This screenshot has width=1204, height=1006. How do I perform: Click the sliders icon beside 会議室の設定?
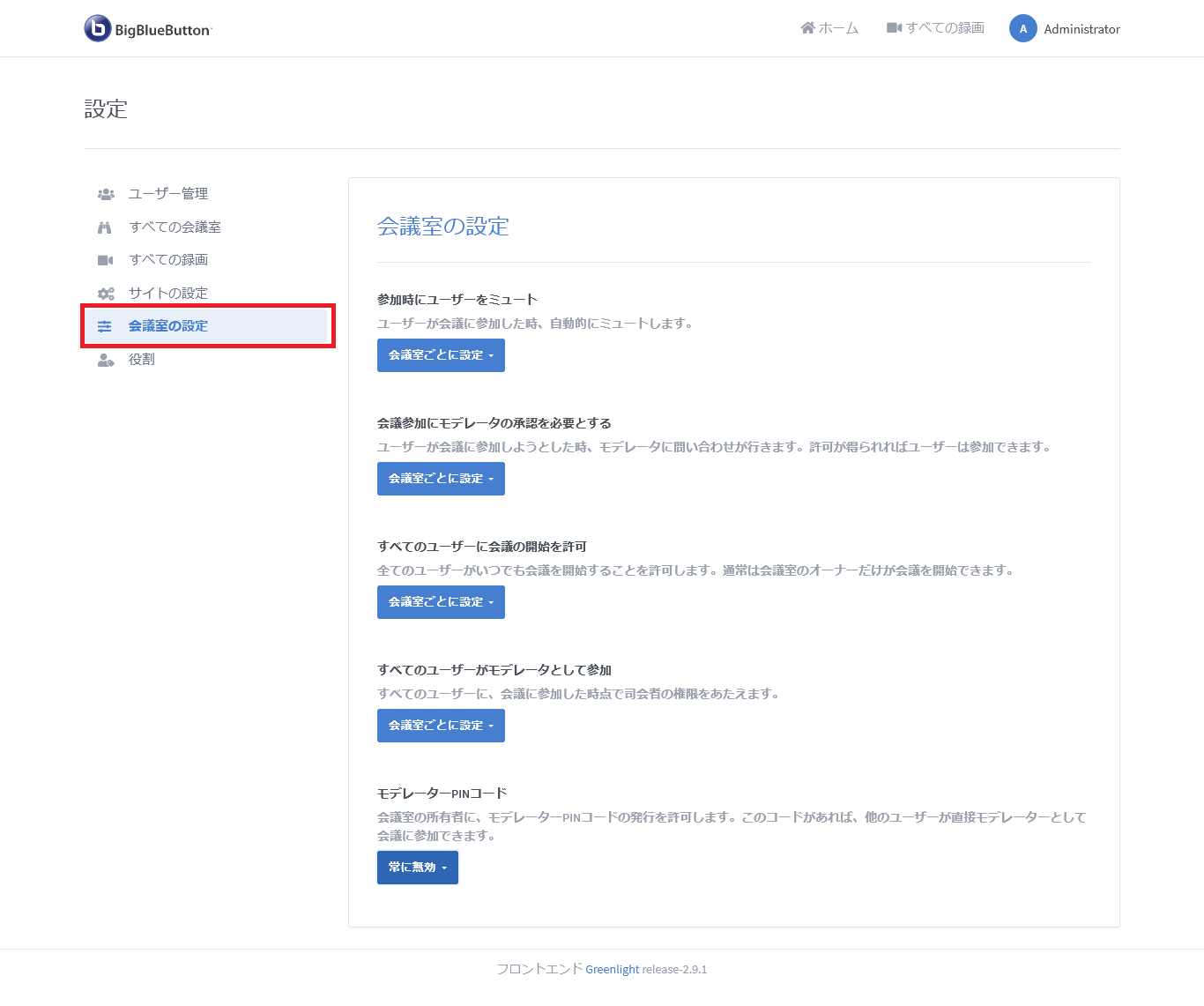pos(105,326)
